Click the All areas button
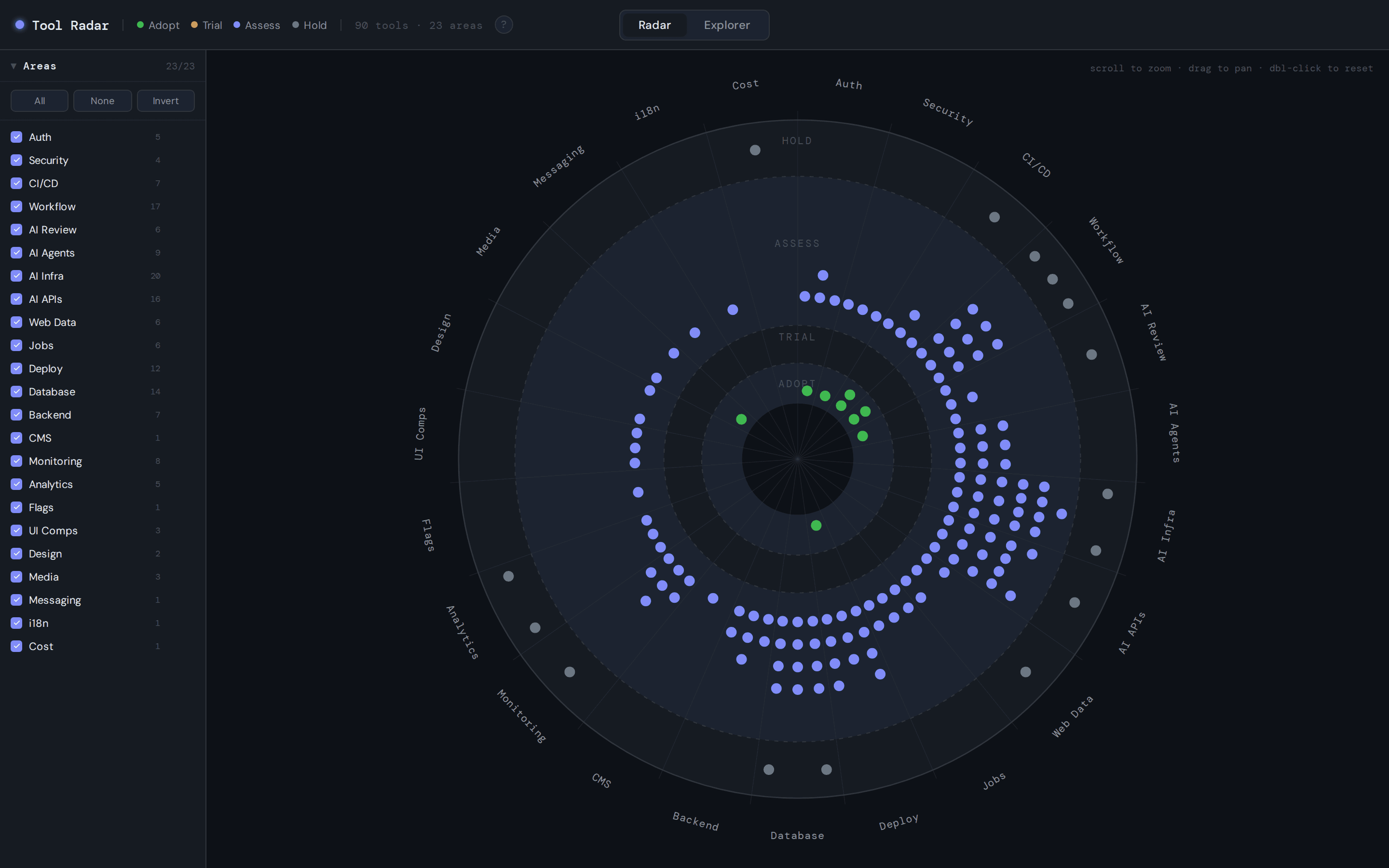1389x868 pixels. click(x=40, y=101)
